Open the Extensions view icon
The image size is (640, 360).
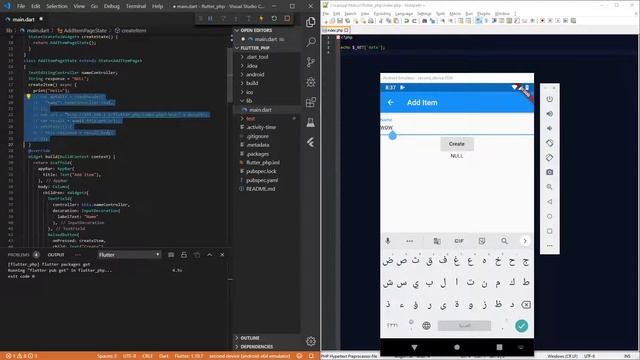[311, 102]
